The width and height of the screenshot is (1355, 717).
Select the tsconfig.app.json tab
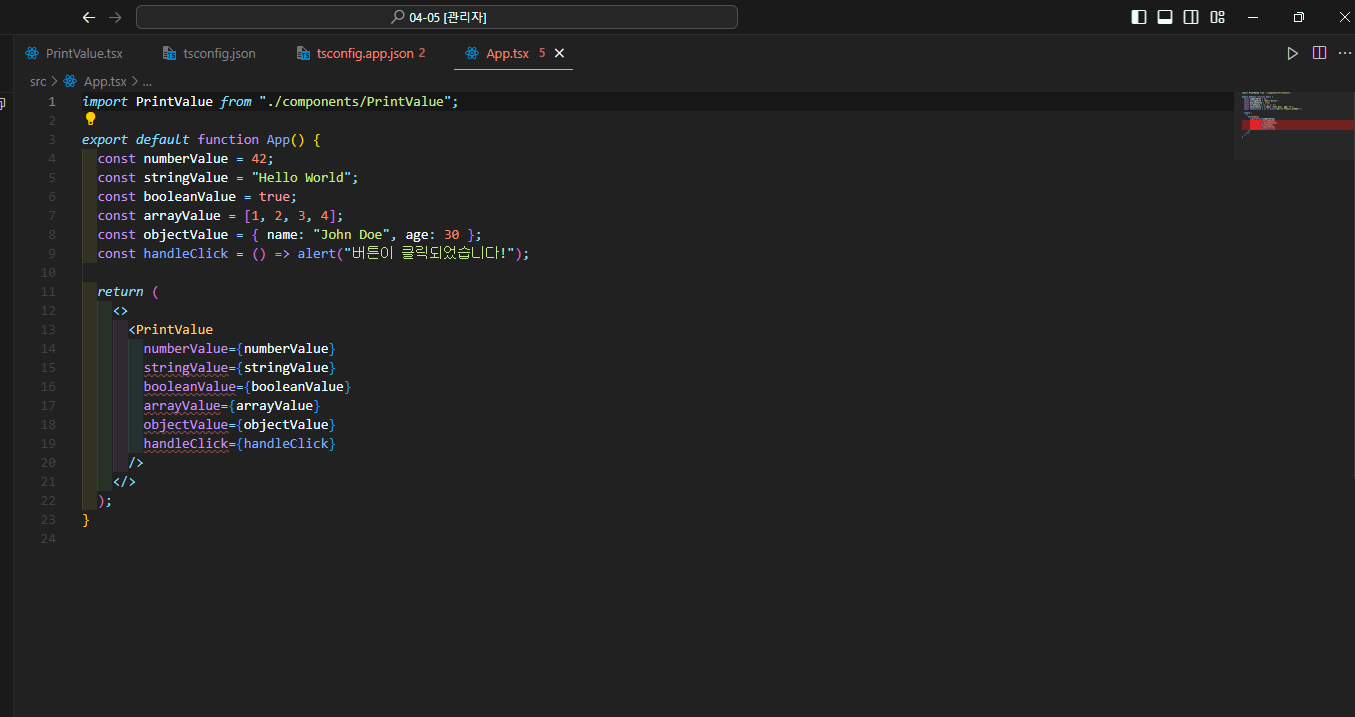click(x=364, y=53)
